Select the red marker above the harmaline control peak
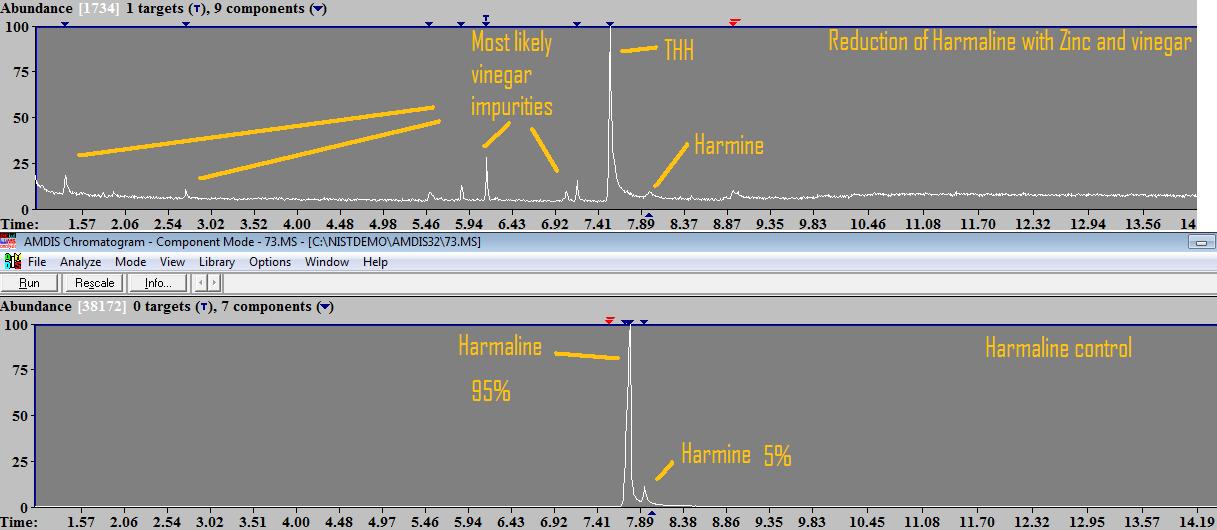1217x530 pixels. 609,320
